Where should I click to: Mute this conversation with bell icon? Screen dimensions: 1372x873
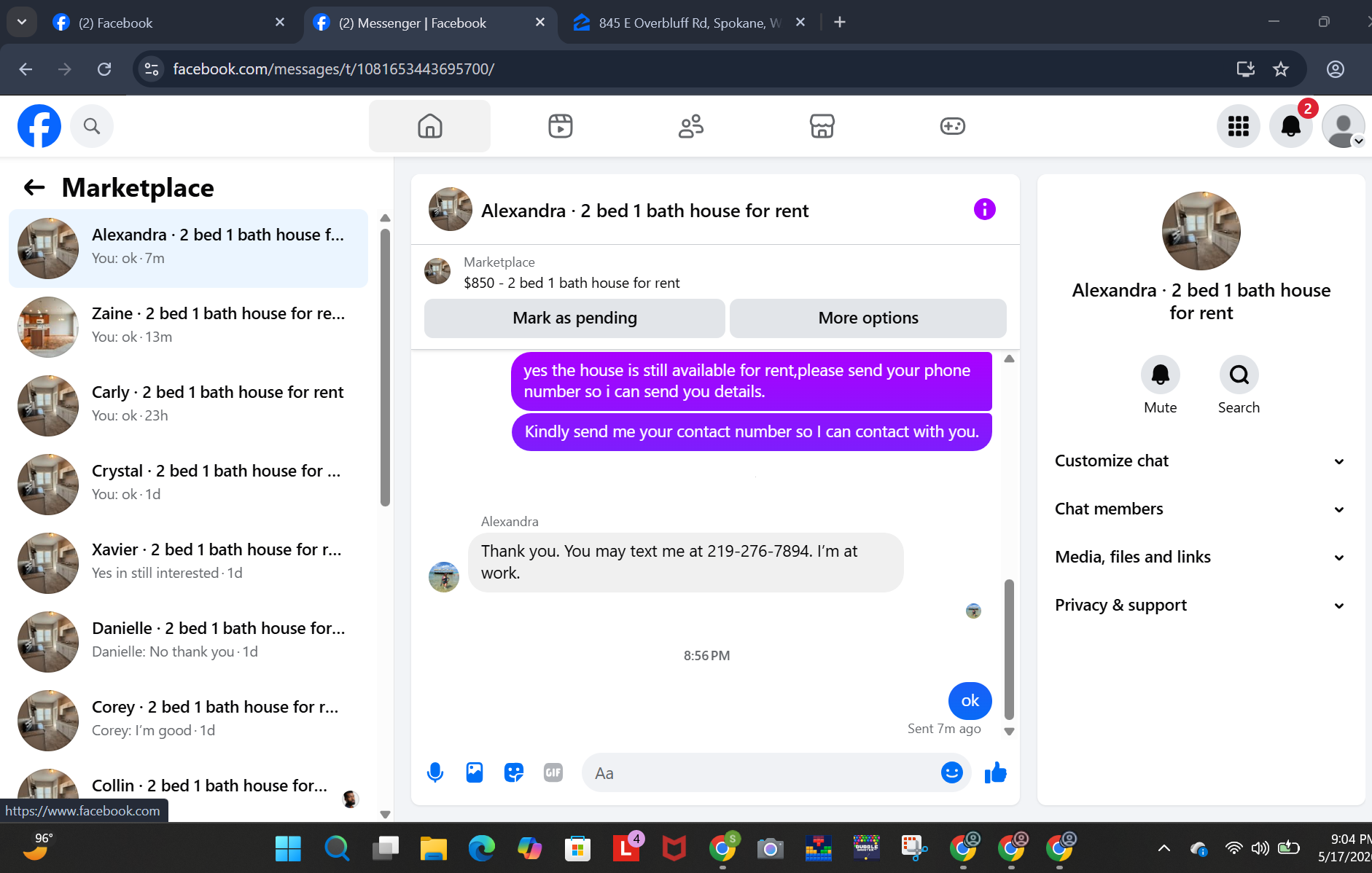pos(1160,375)
